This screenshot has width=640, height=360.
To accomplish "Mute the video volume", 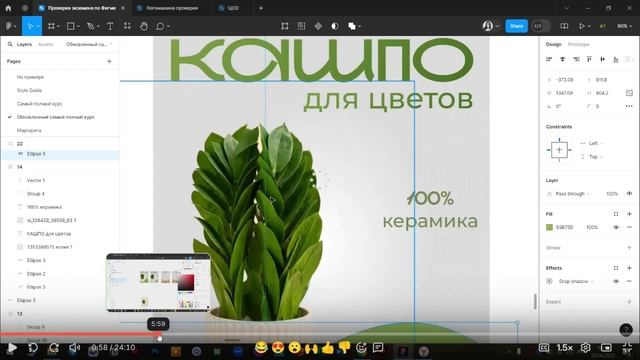I will pyautogui.click(x=74, y=347).
